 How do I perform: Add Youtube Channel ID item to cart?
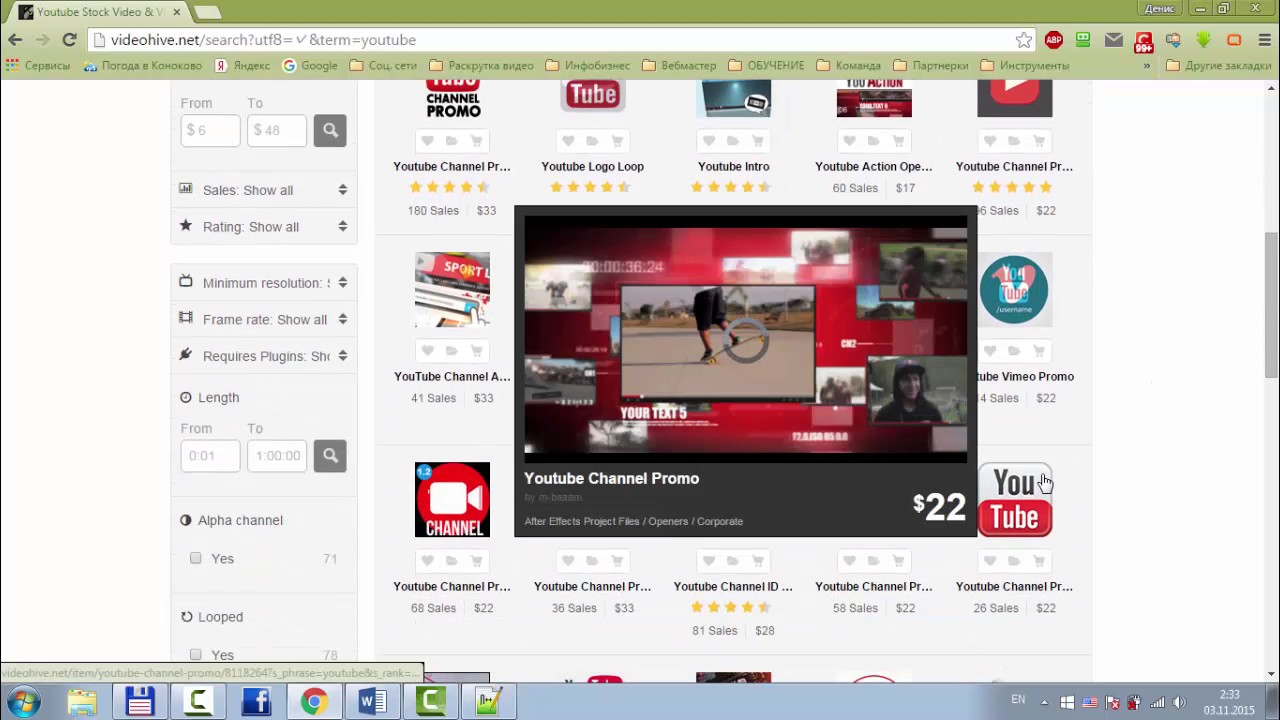758,561
